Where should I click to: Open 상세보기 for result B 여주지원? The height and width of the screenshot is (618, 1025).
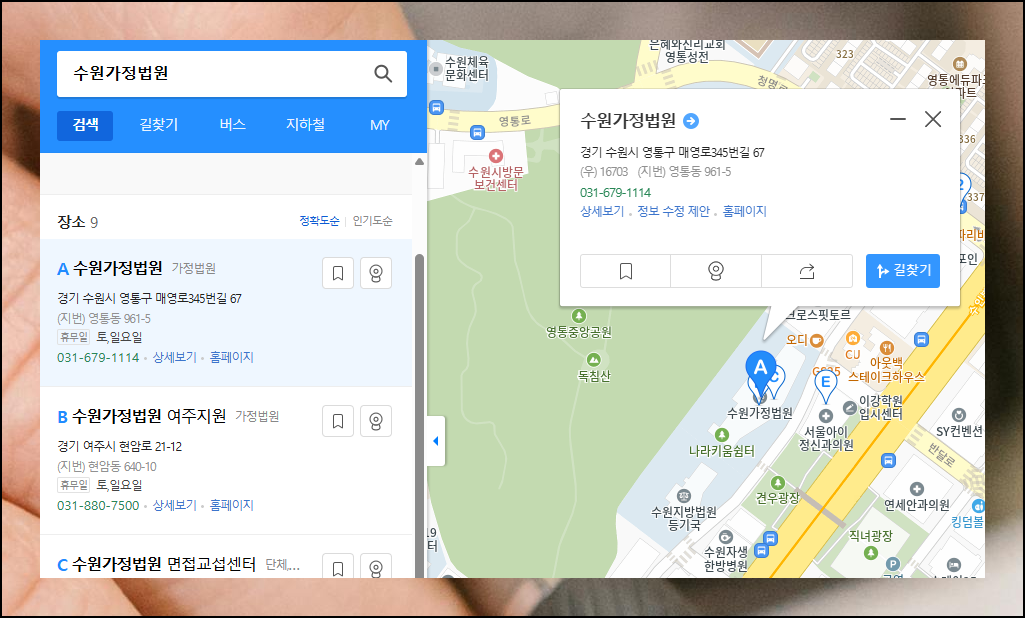pyautogui.click(x=175, y=506)
